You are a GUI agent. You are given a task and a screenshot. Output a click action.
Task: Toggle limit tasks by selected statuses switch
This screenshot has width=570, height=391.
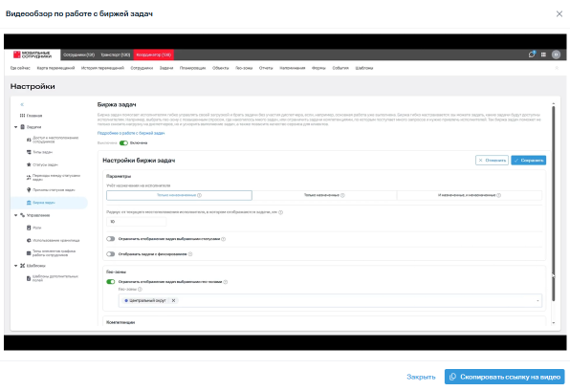[111, 239]
